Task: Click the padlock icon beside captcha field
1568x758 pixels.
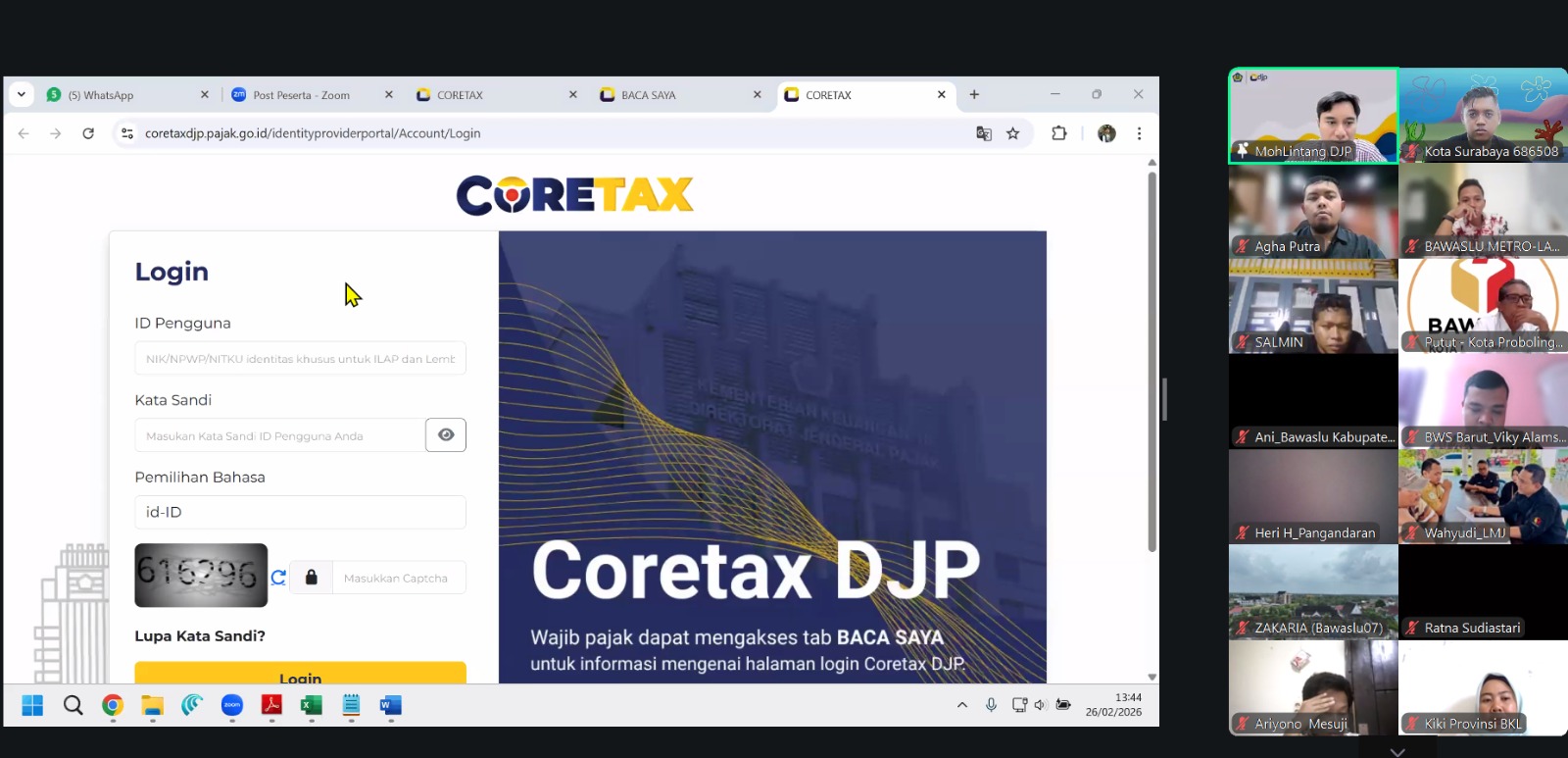Action: click(312, 578)
